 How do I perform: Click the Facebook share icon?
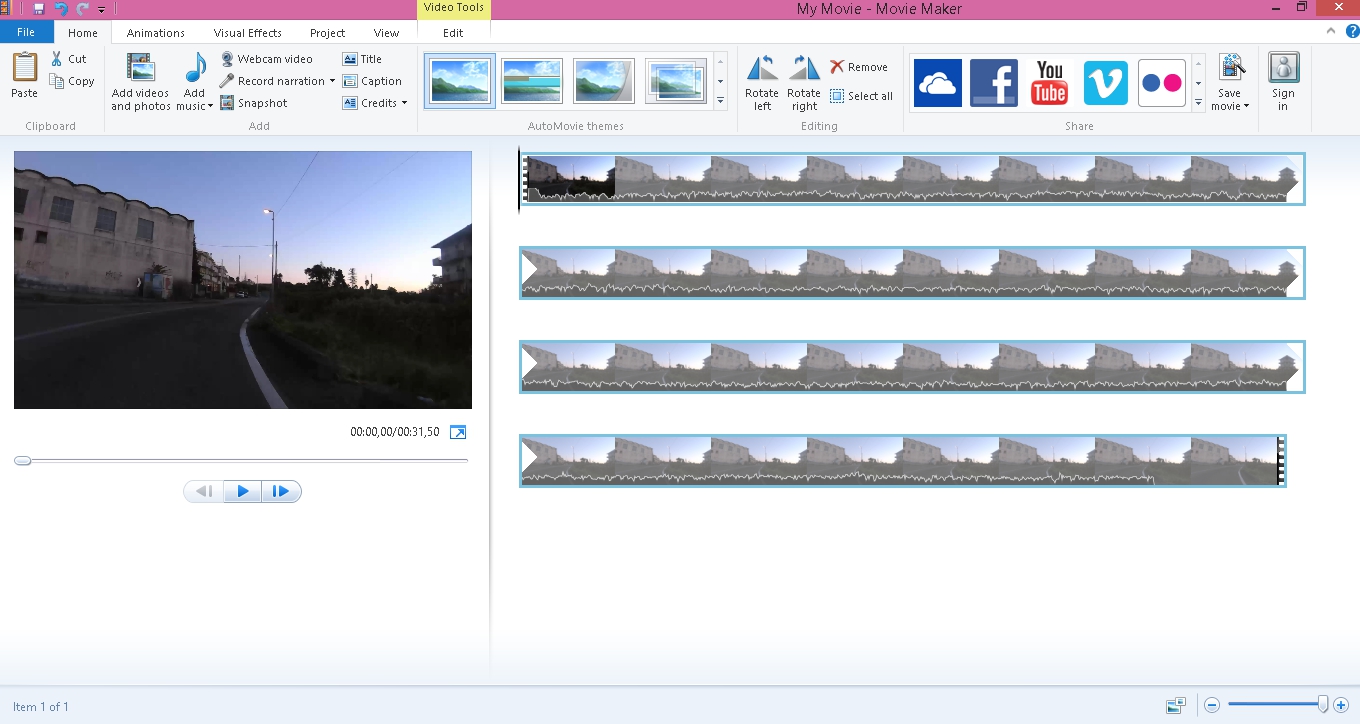pos(993,82)
